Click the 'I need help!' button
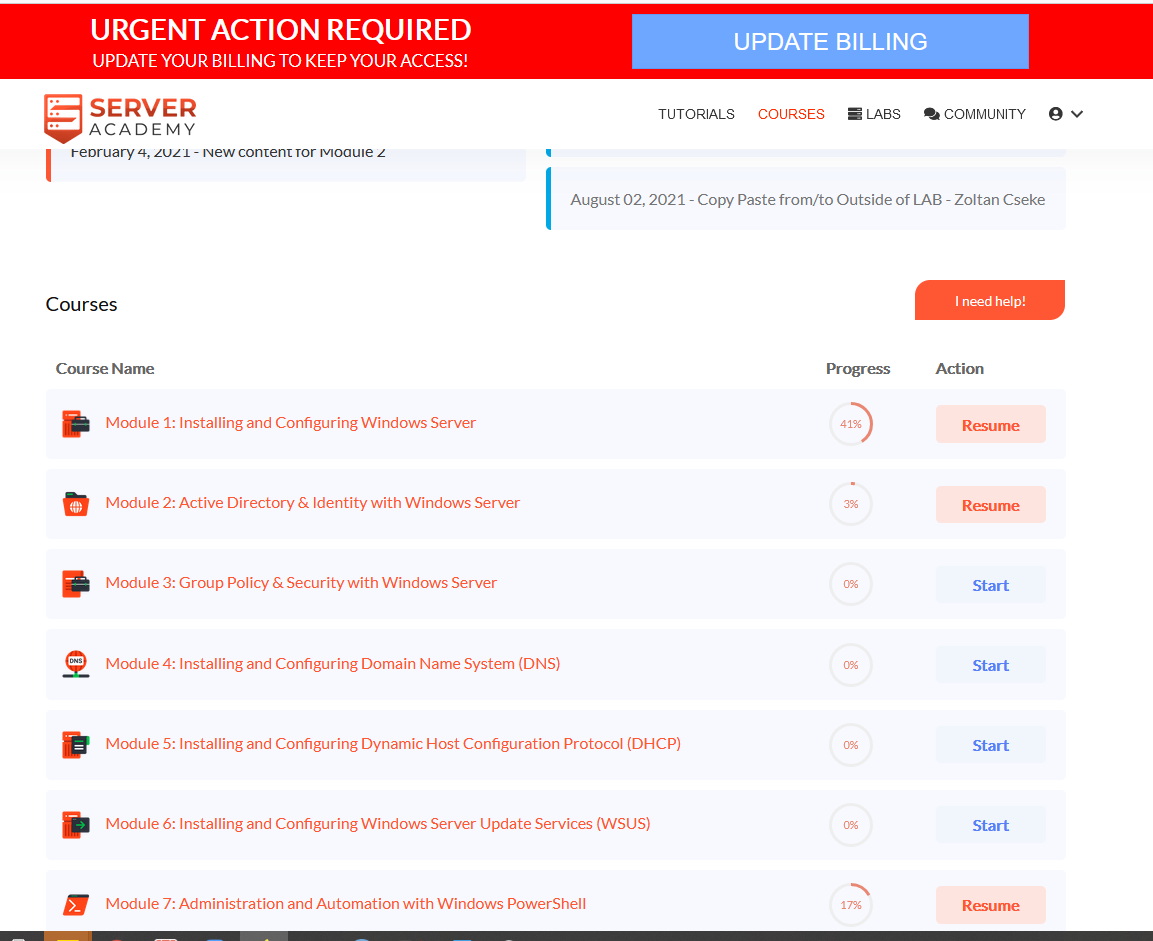1153x941 pixels. 989,301
